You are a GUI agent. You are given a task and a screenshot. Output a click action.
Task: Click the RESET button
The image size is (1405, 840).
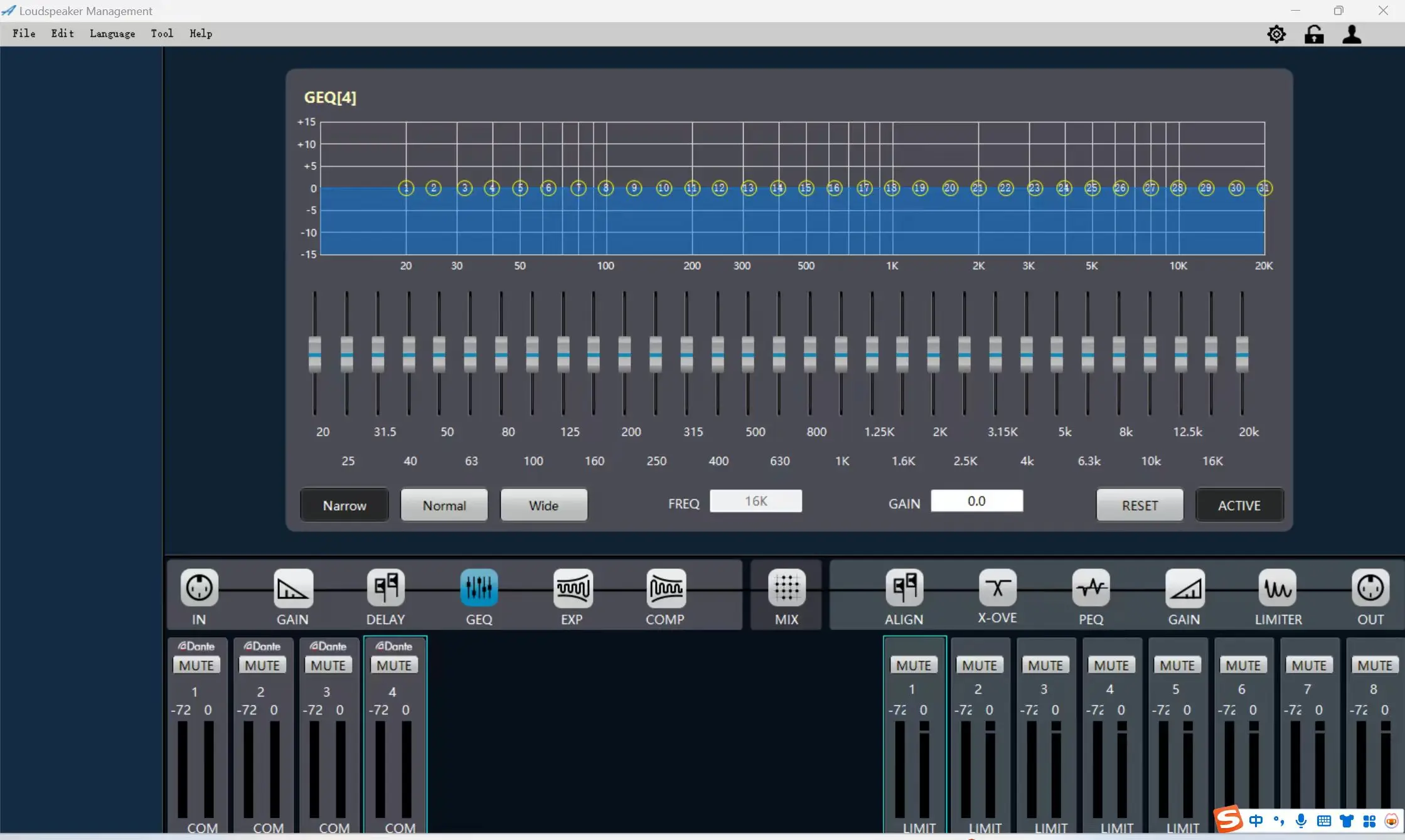[x=1140, y=505]
